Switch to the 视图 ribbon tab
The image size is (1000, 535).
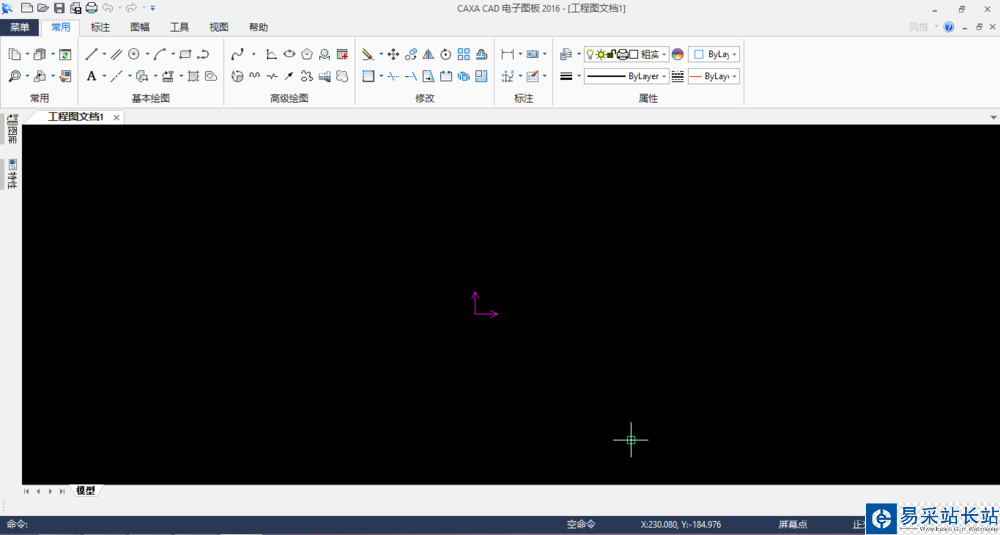[219, 27]
